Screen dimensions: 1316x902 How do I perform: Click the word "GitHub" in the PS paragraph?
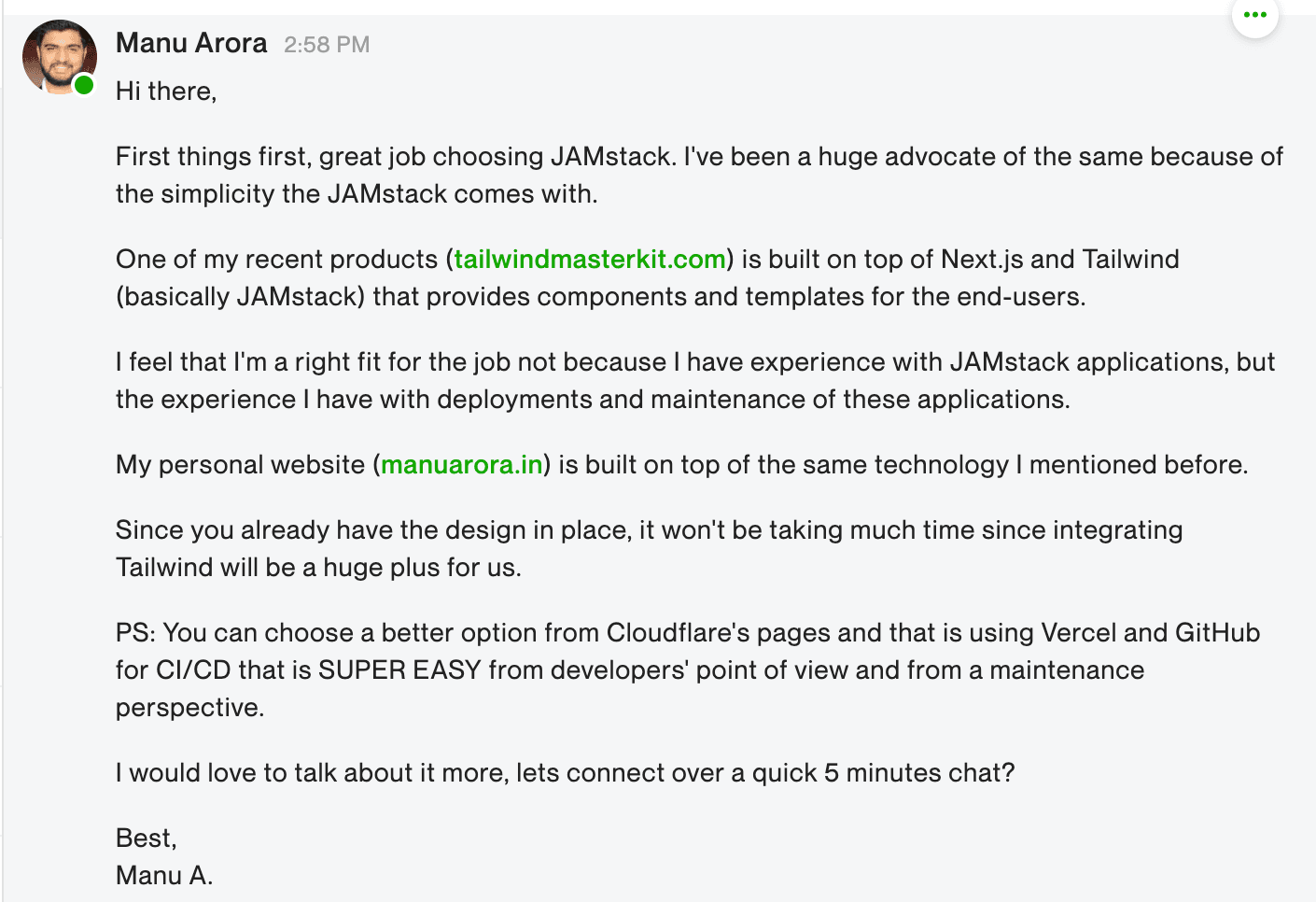point(1217,632)
